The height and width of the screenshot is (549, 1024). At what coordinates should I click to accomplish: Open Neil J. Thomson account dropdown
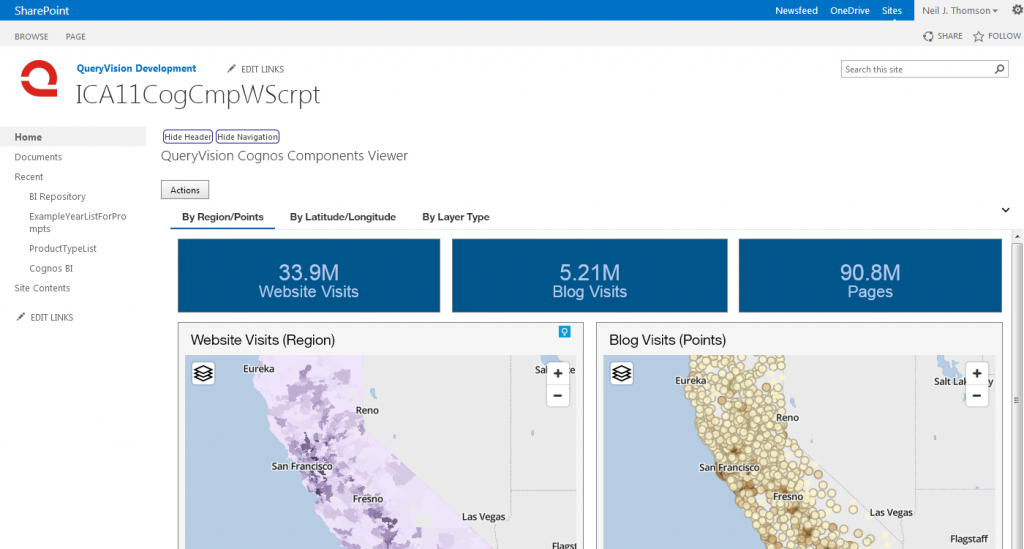[x=959, y=10]
